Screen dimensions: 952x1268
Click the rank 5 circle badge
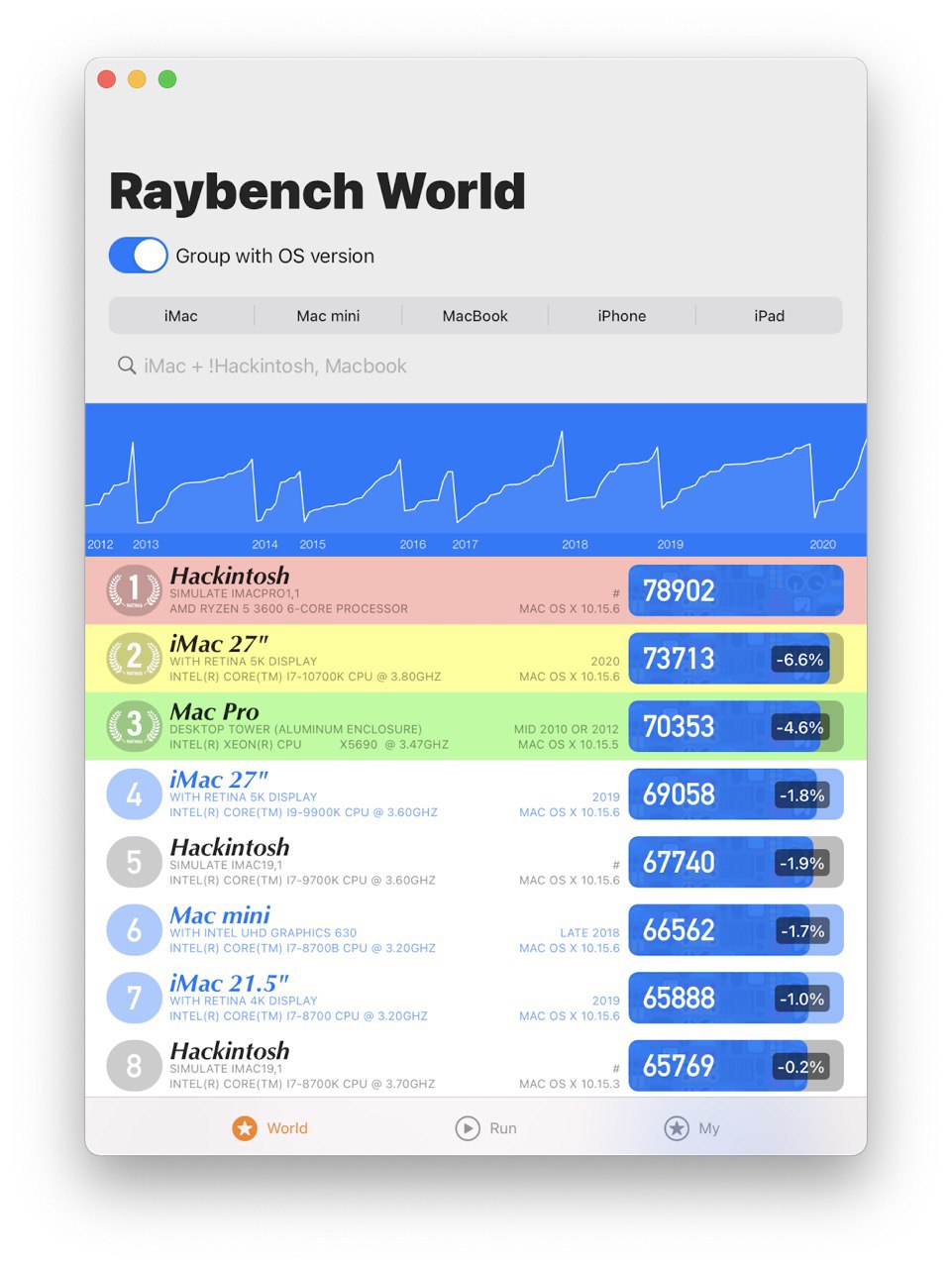coord(134,862)
